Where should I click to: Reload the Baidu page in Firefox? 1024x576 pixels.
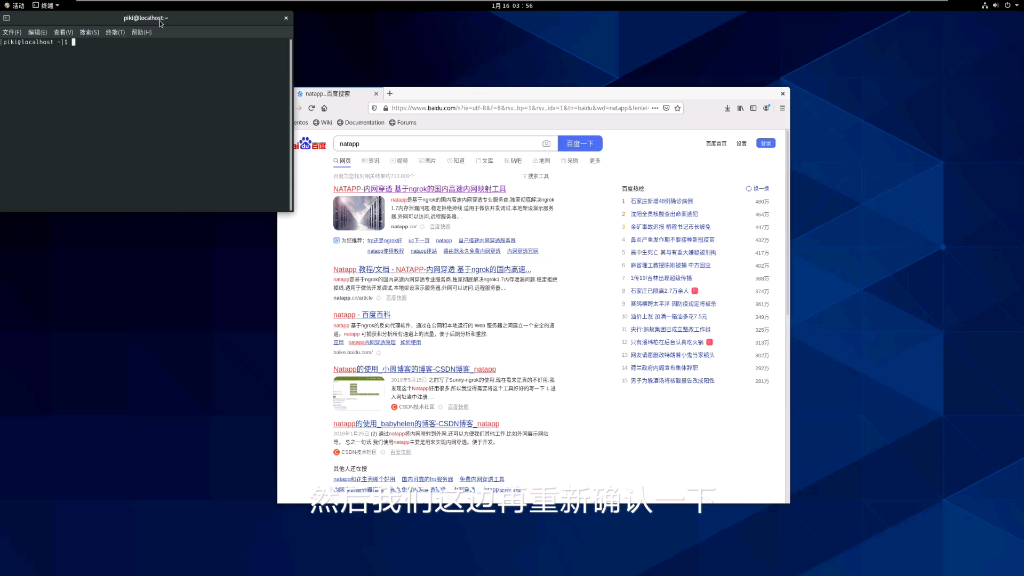(x=312, y=108)
